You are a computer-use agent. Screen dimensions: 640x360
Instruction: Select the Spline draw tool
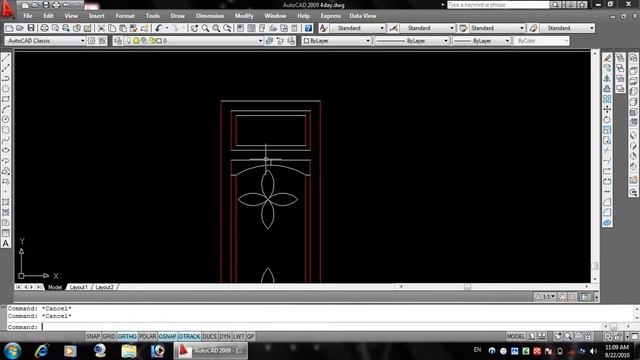(6, 140)
